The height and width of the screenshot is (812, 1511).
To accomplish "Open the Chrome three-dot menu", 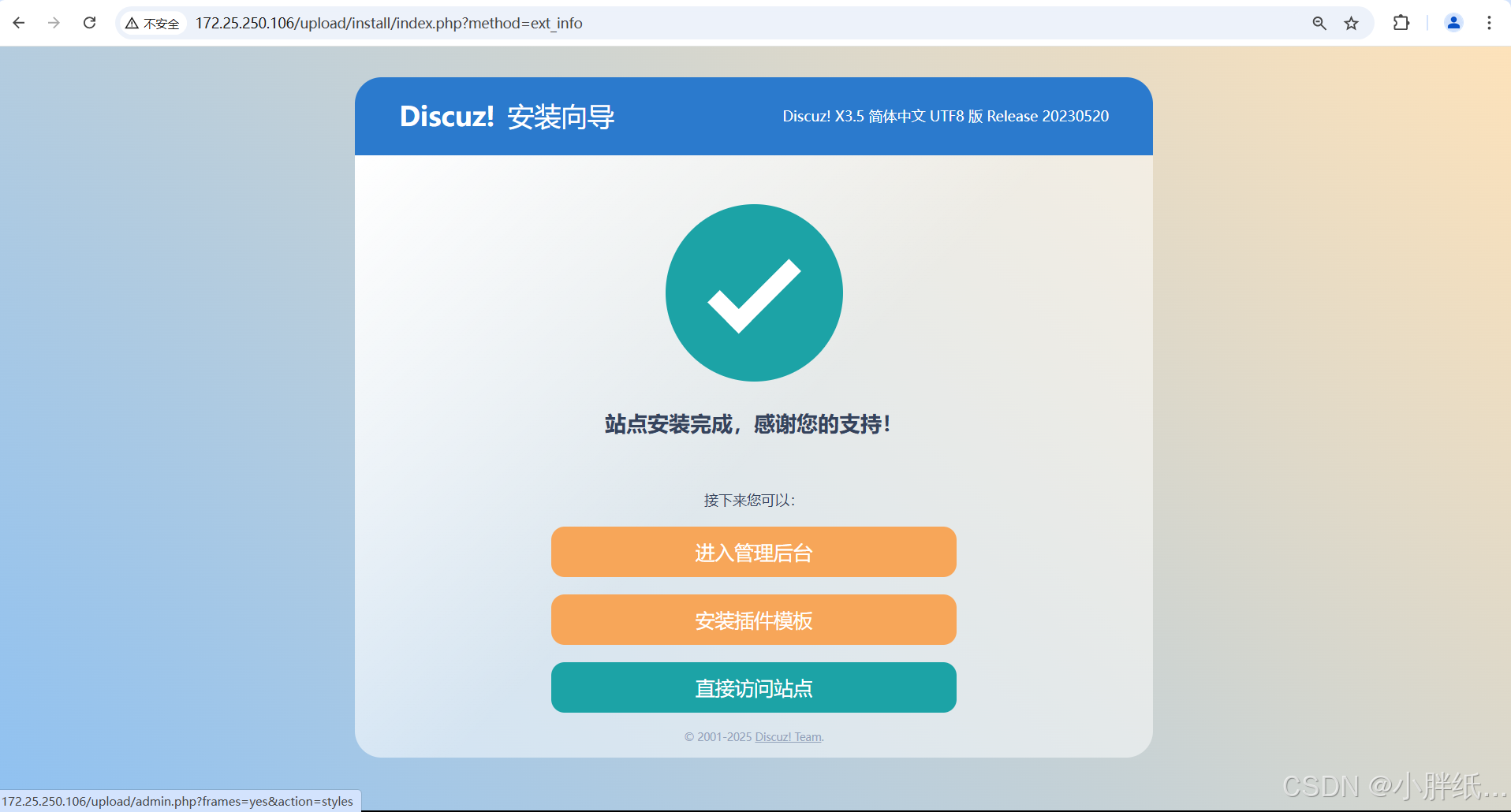I will click(1489, 23).
